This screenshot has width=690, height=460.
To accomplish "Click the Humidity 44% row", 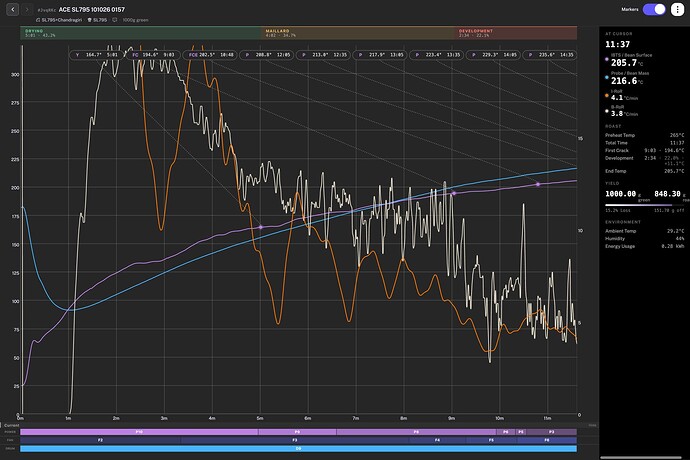I will (645, 238).
